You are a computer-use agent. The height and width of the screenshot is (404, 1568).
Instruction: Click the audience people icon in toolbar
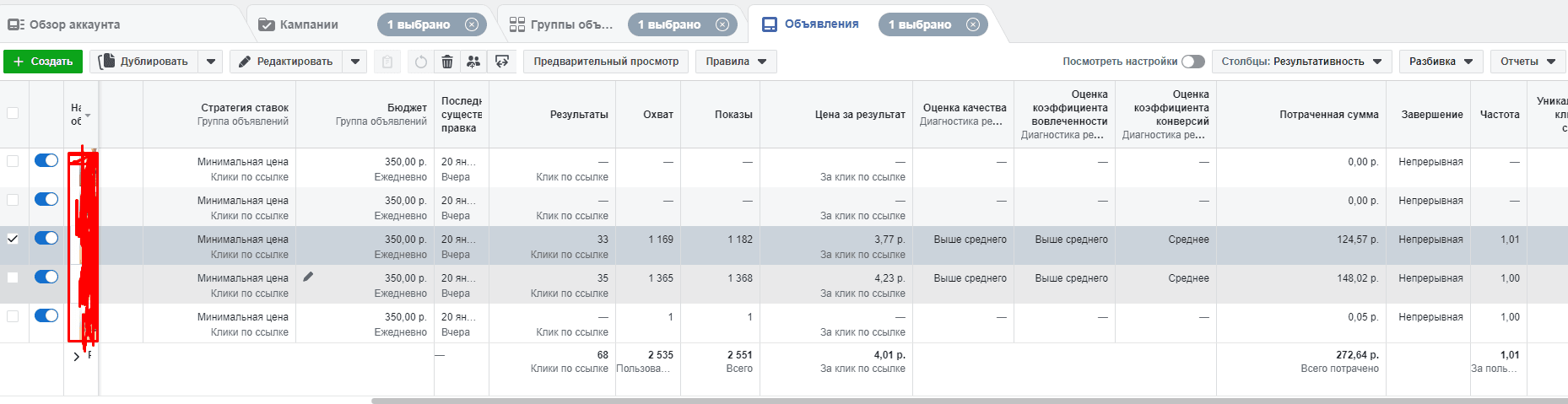click(x=473, y=62)
